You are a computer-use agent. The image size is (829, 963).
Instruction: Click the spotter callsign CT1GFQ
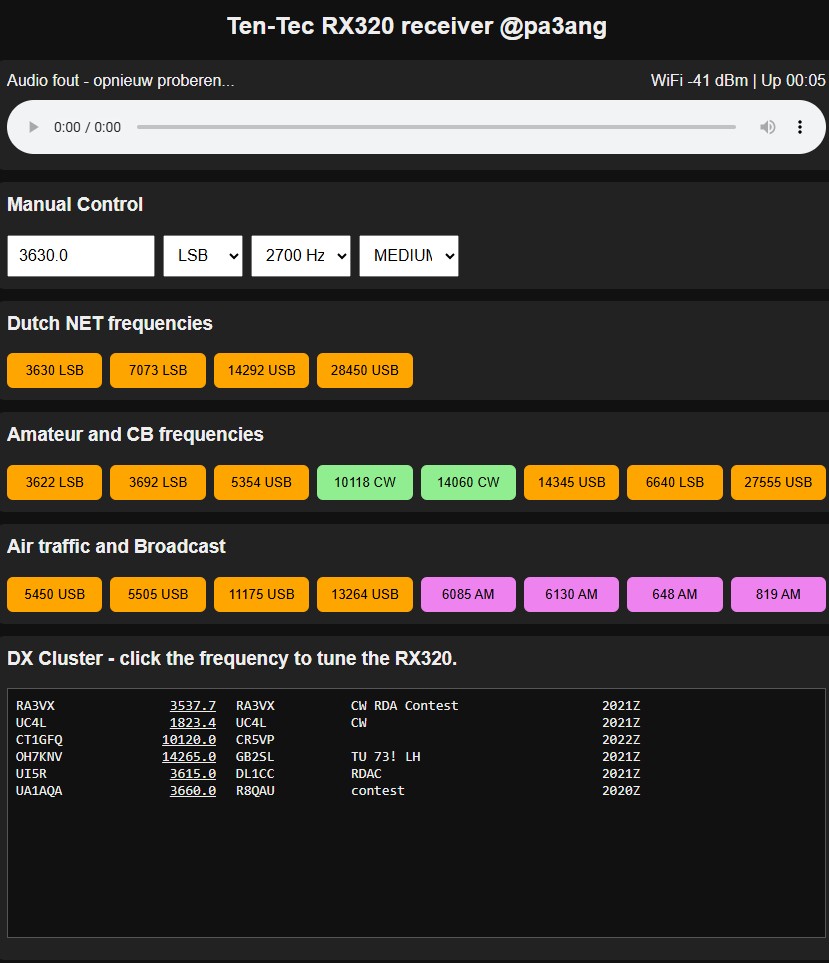(x=39, y=739)
